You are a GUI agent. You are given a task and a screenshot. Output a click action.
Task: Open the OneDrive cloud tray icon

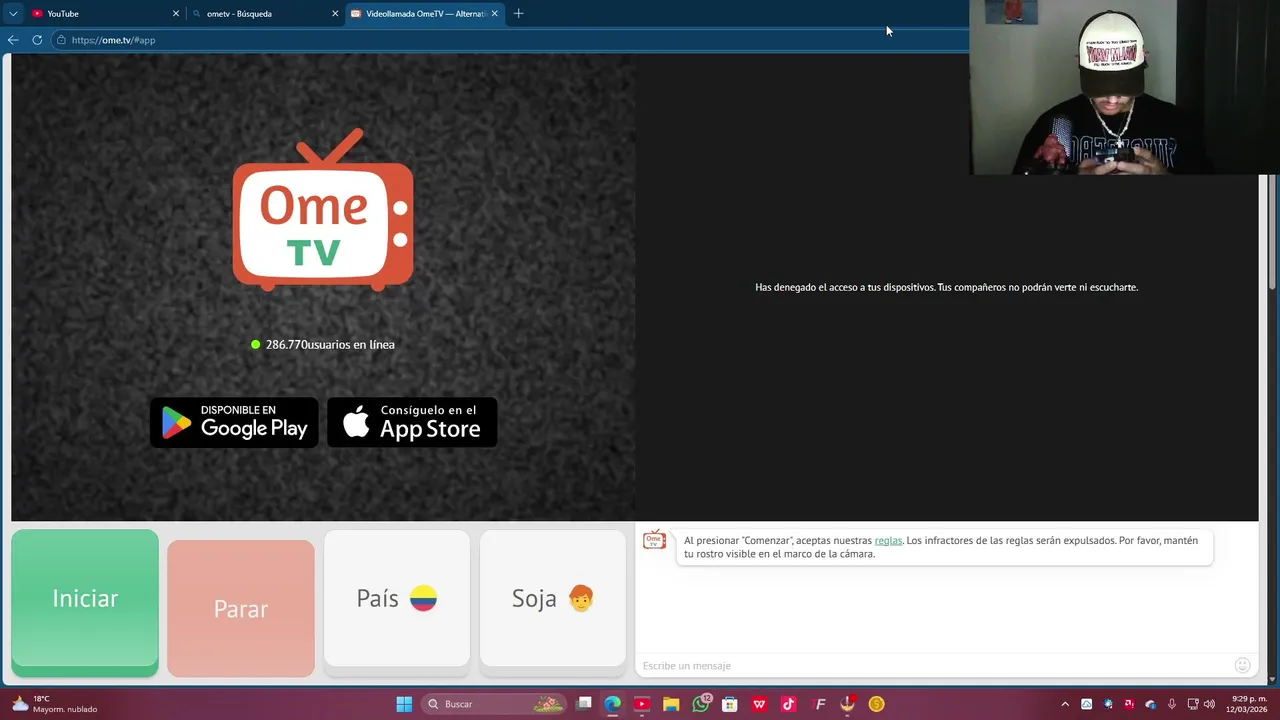click(x=1150, y=704)
